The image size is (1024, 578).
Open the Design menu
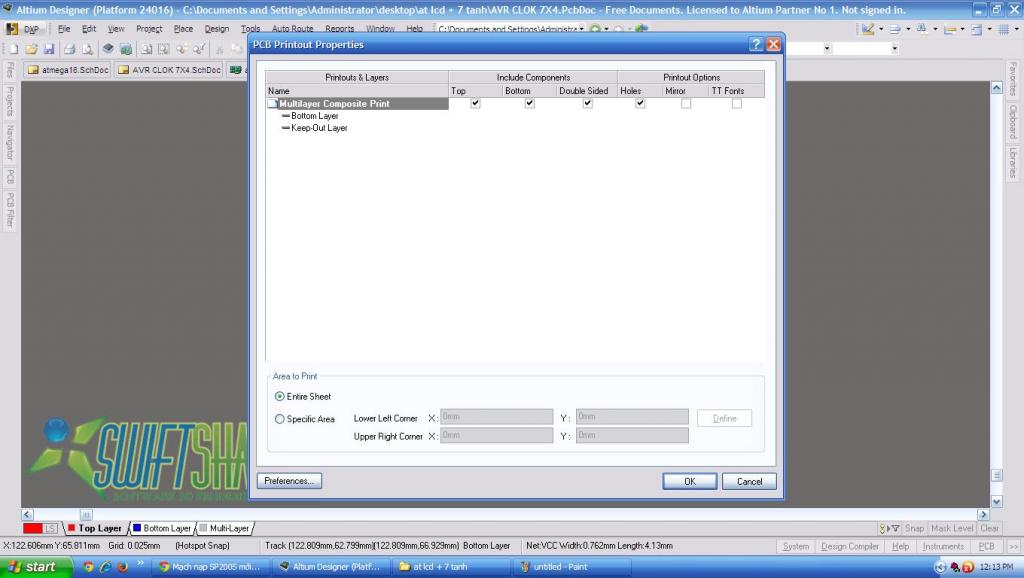(217, 29)
